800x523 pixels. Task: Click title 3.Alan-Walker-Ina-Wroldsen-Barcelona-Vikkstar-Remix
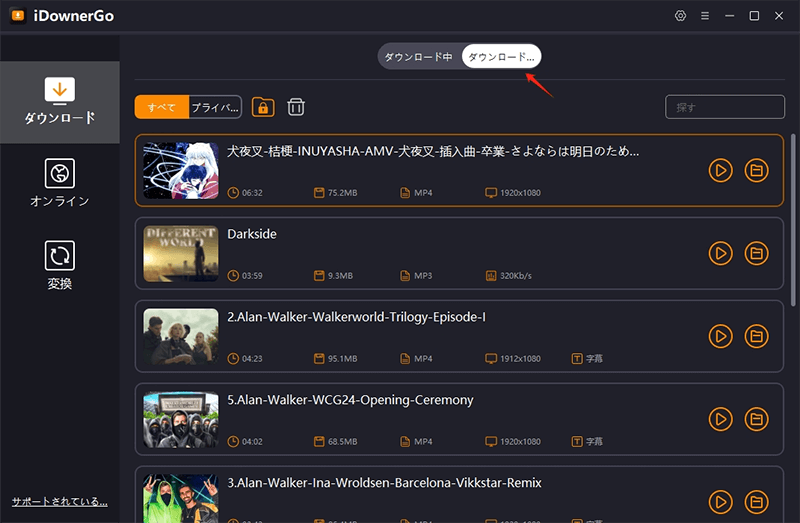(384, 483)
